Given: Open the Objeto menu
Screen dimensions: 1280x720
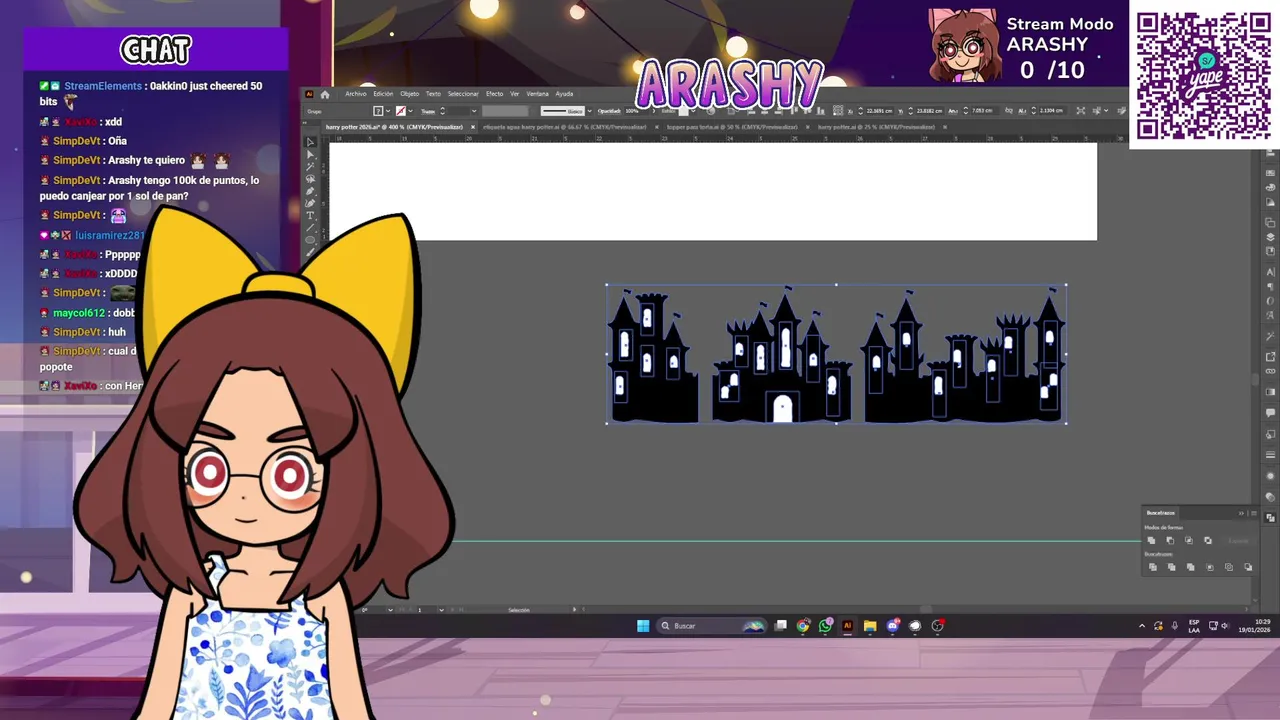Looking at the screenshot, I should (410, 94).
